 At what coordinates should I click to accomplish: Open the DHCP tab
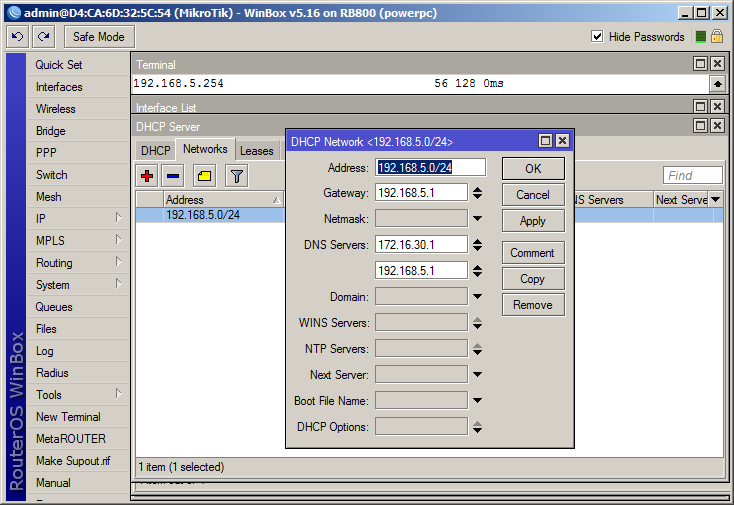(x=156, y=151)
